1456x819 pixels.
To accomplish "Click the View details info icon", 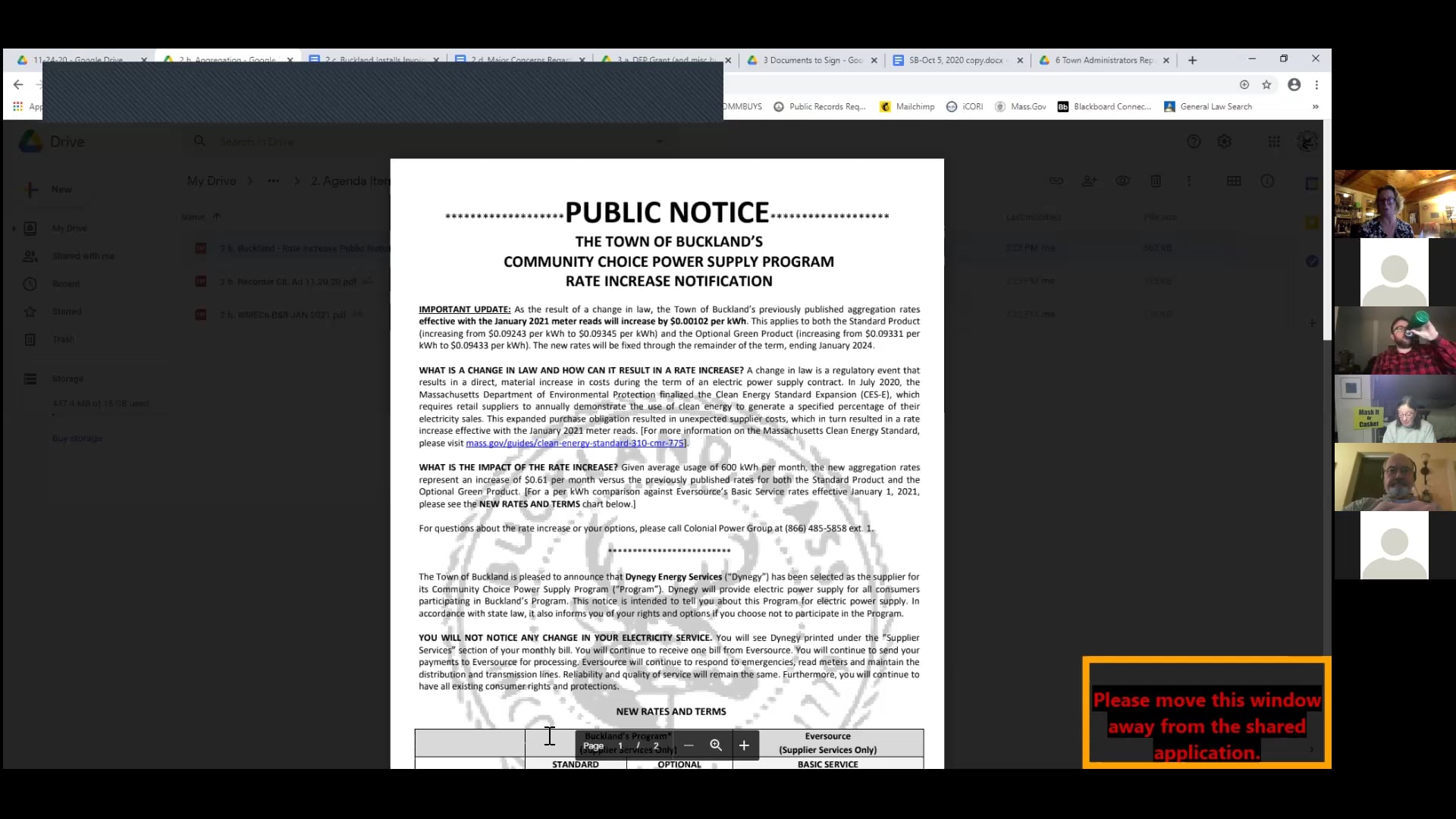I will 1267,181.
